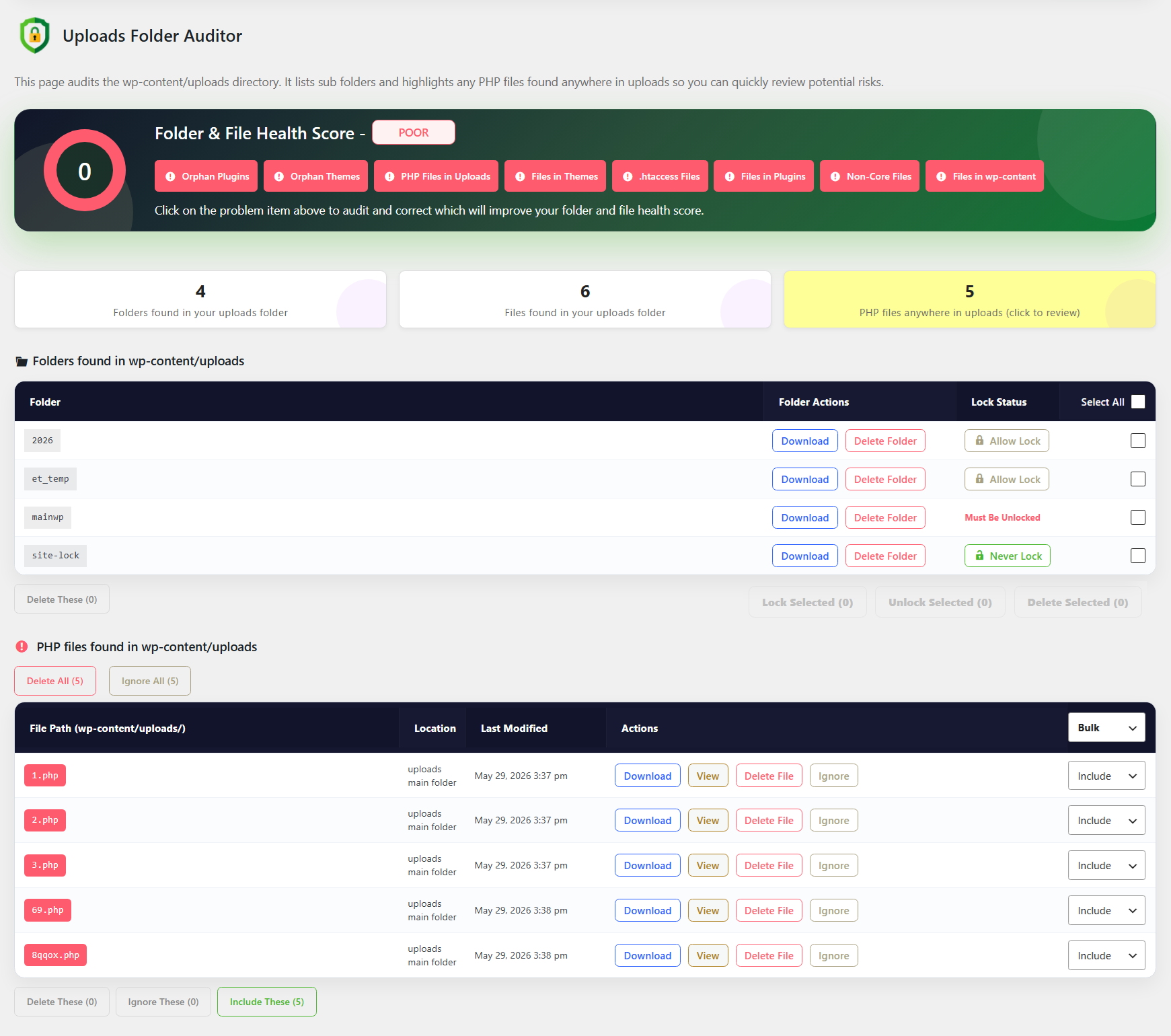Toggle the Select All checkbox

click(x=1138, y=402)
